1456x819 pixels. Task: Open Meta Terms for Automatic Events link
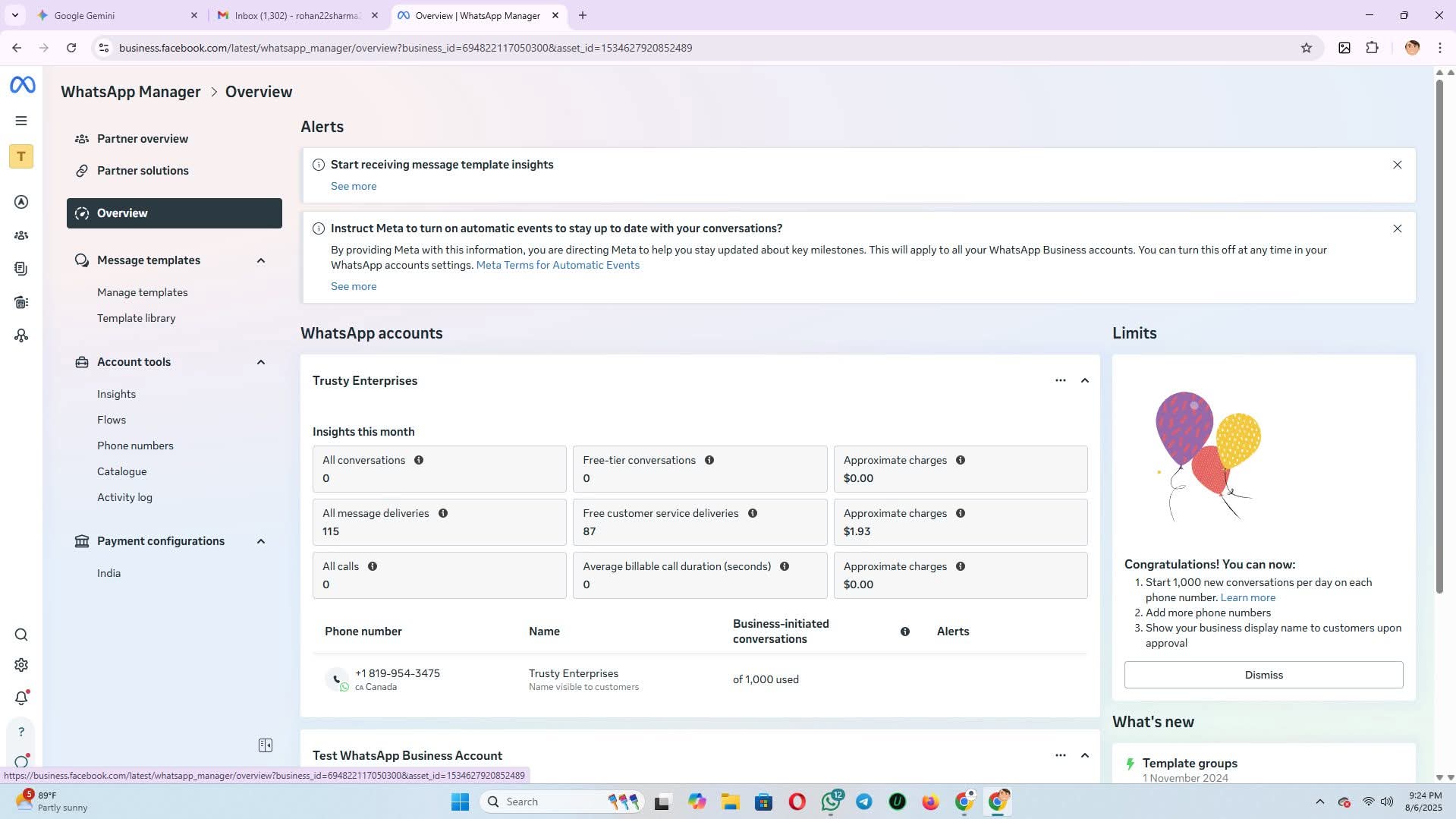[558, 265]
